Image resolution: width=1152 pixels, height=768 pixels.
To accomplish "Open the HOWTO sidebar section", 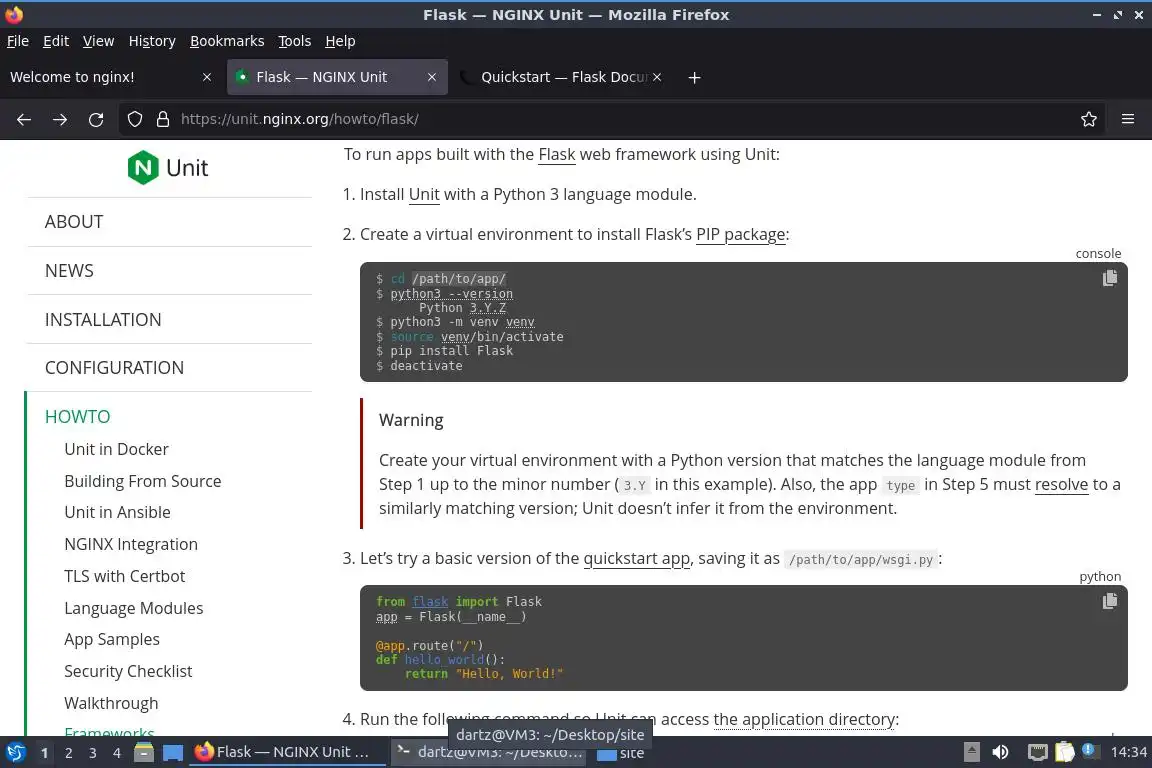I will pos(78,417).
